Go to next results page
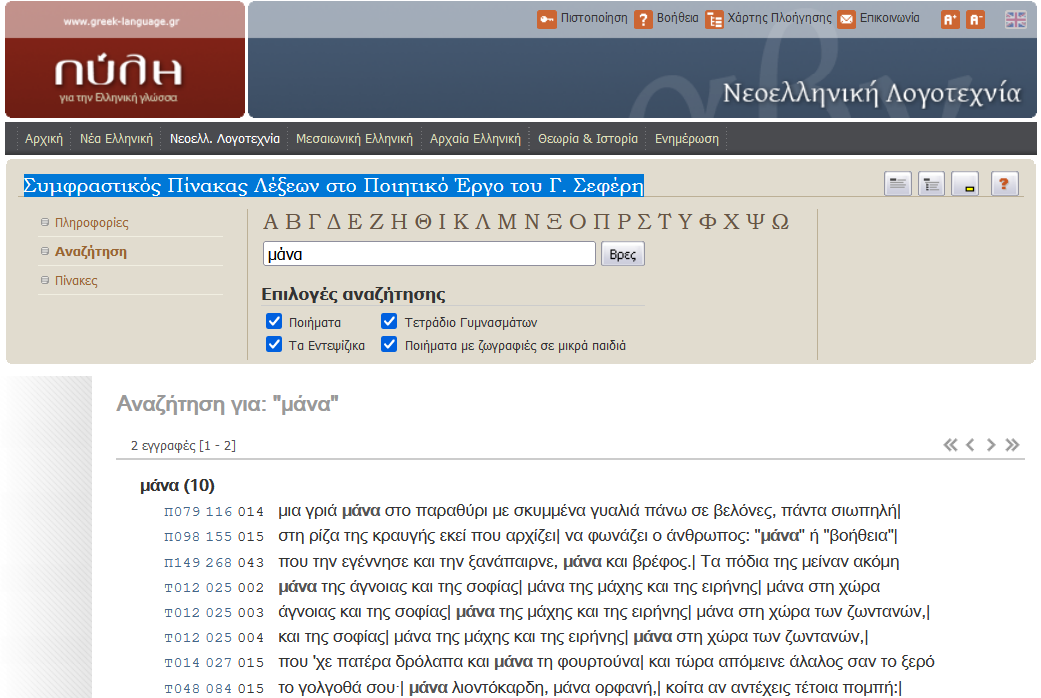The width and height of the screenshot is (1041, 698). [991, 445]
